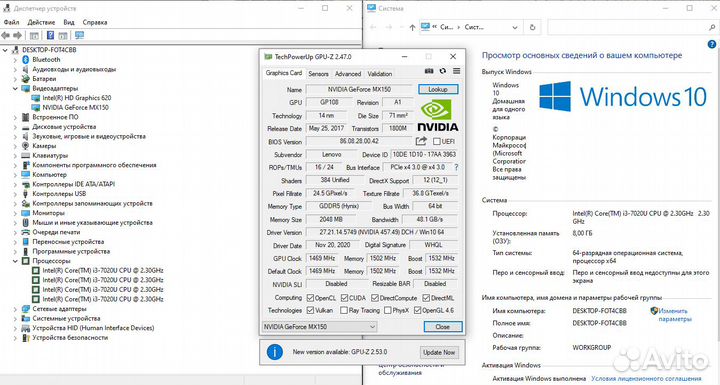Click the GPU-Z Close button
Viewport: 720px width, 385px height.
tap(443, 327)
